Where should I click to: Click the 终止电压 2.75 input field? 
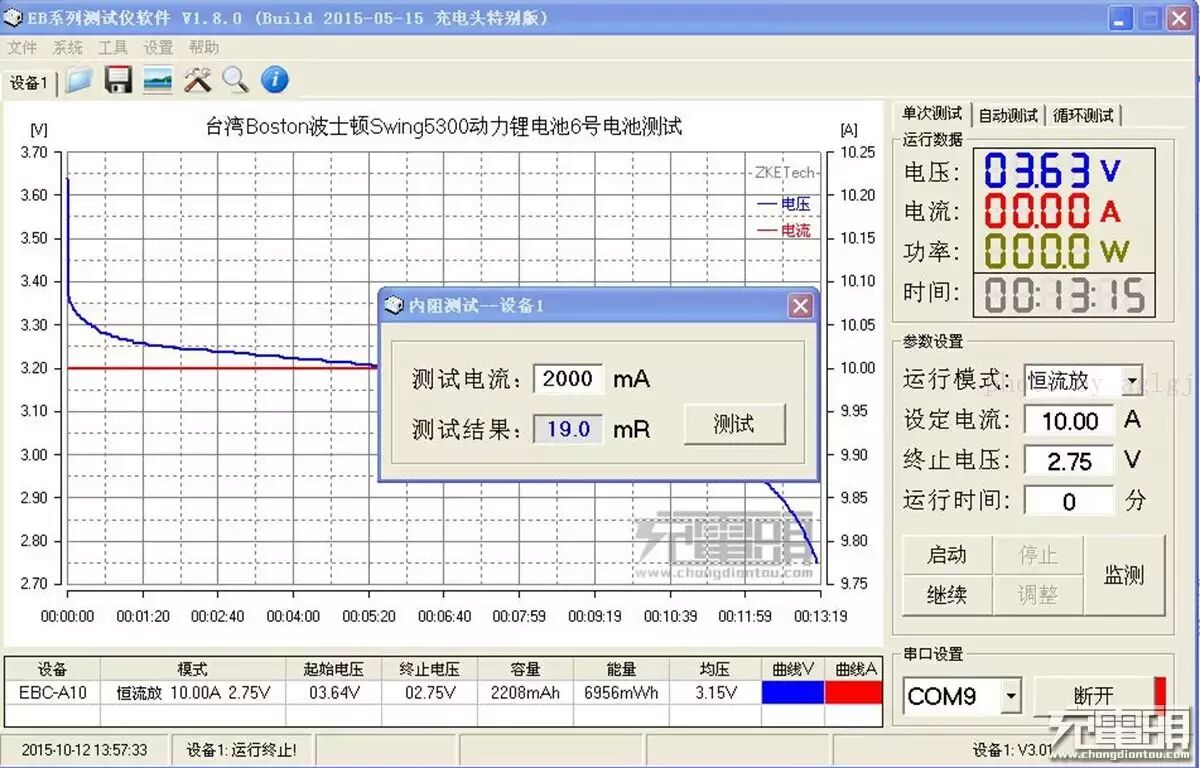point(1069,461)
